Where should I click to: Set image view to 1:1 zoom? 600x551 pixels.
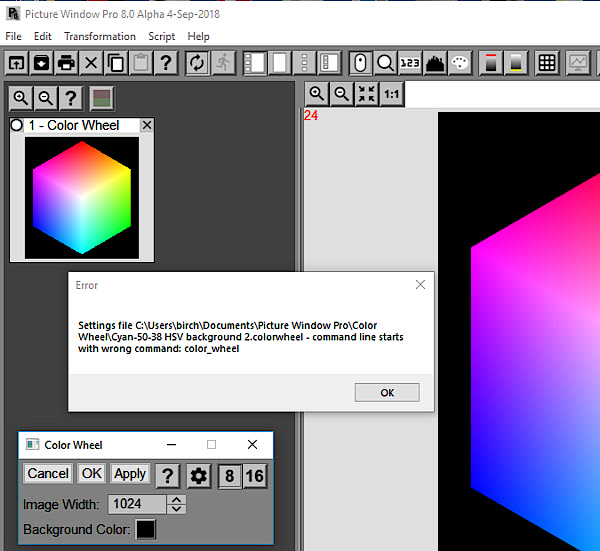(x=391, y=94)
